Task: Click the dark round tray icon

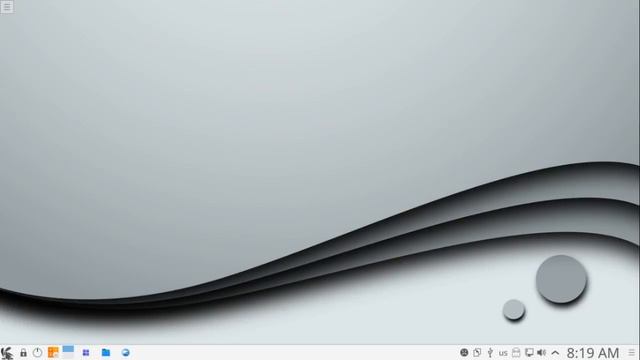Action: click(464, 353)
